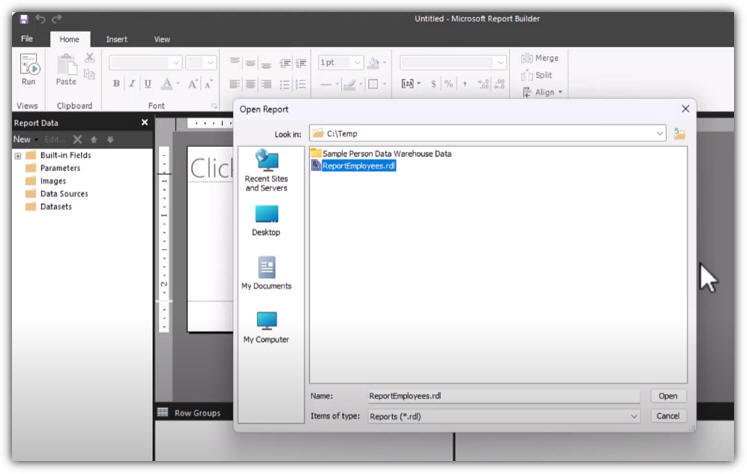The width and height of the screenshot is (747, 474).
Task: Toggle Underline formatting in the ribbon
Action: coord(148,84)
